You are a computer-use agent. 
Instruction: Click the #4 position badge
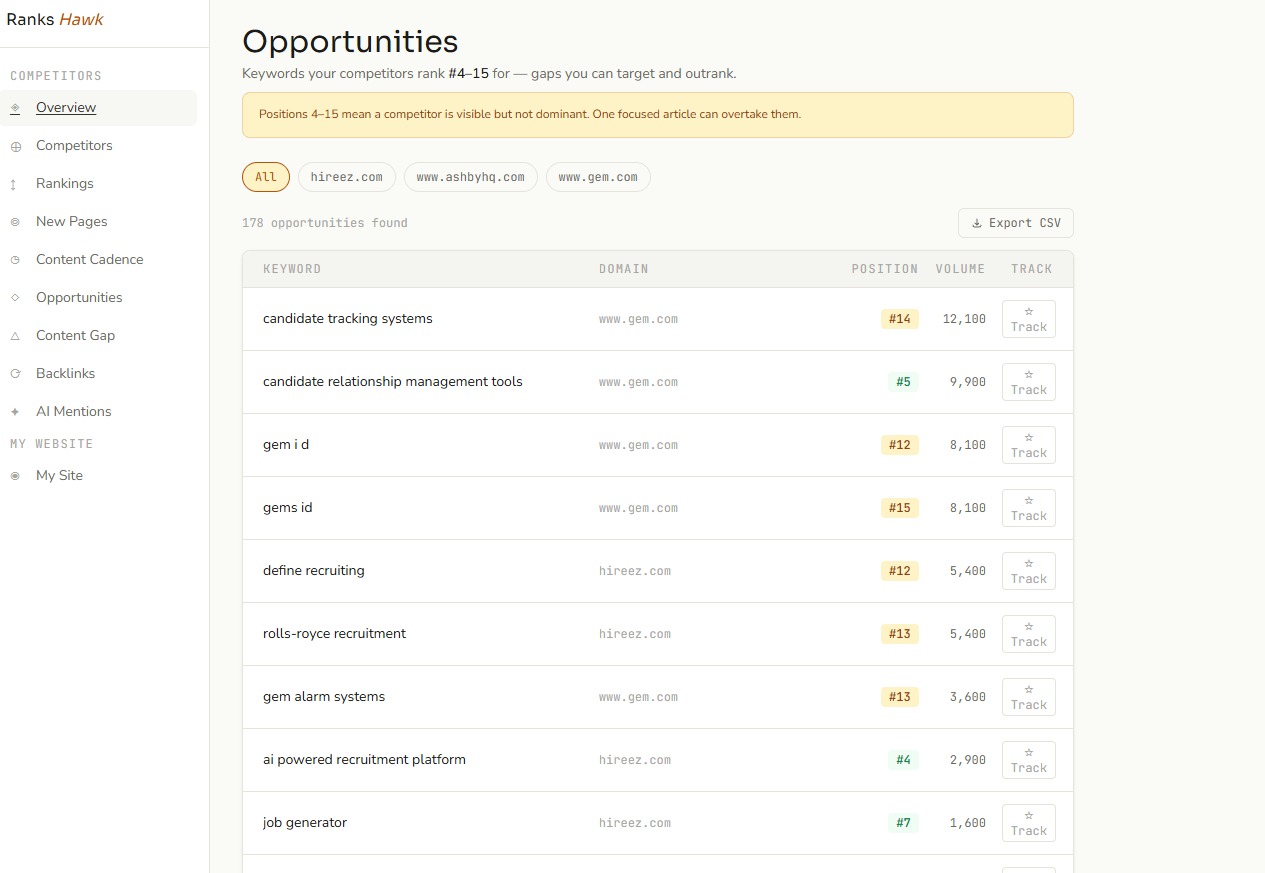coord(903,760)
